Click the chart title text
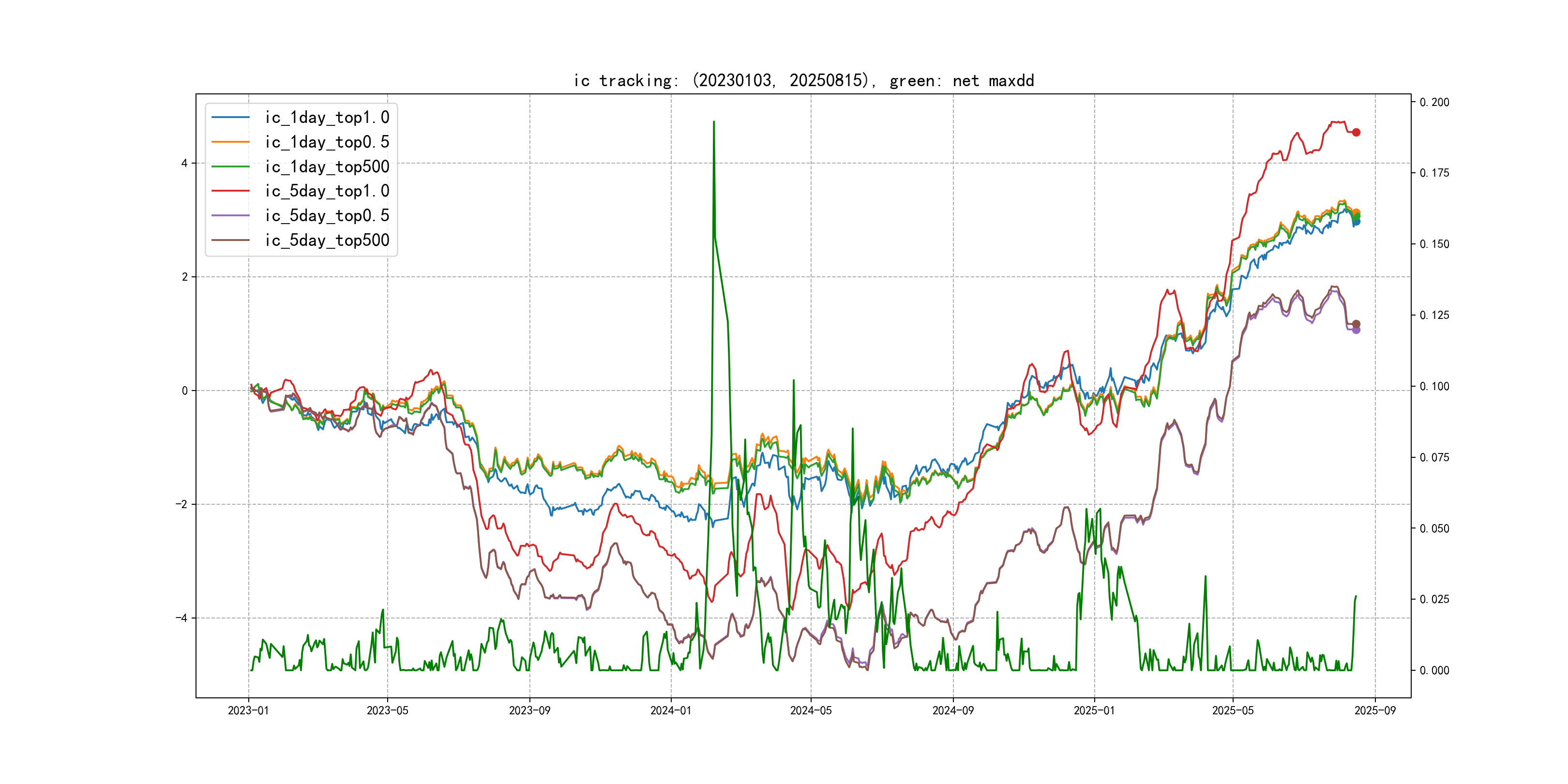Image resolution: width=1568 pixels, height=784 pixels. (803, 80)
